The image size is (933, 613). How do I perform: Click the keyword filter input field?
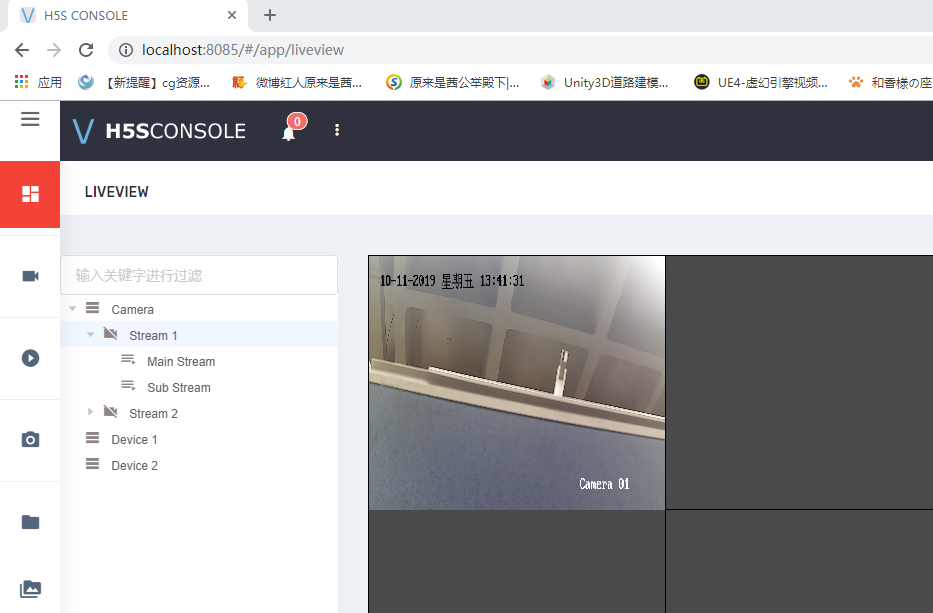point(199,274)
